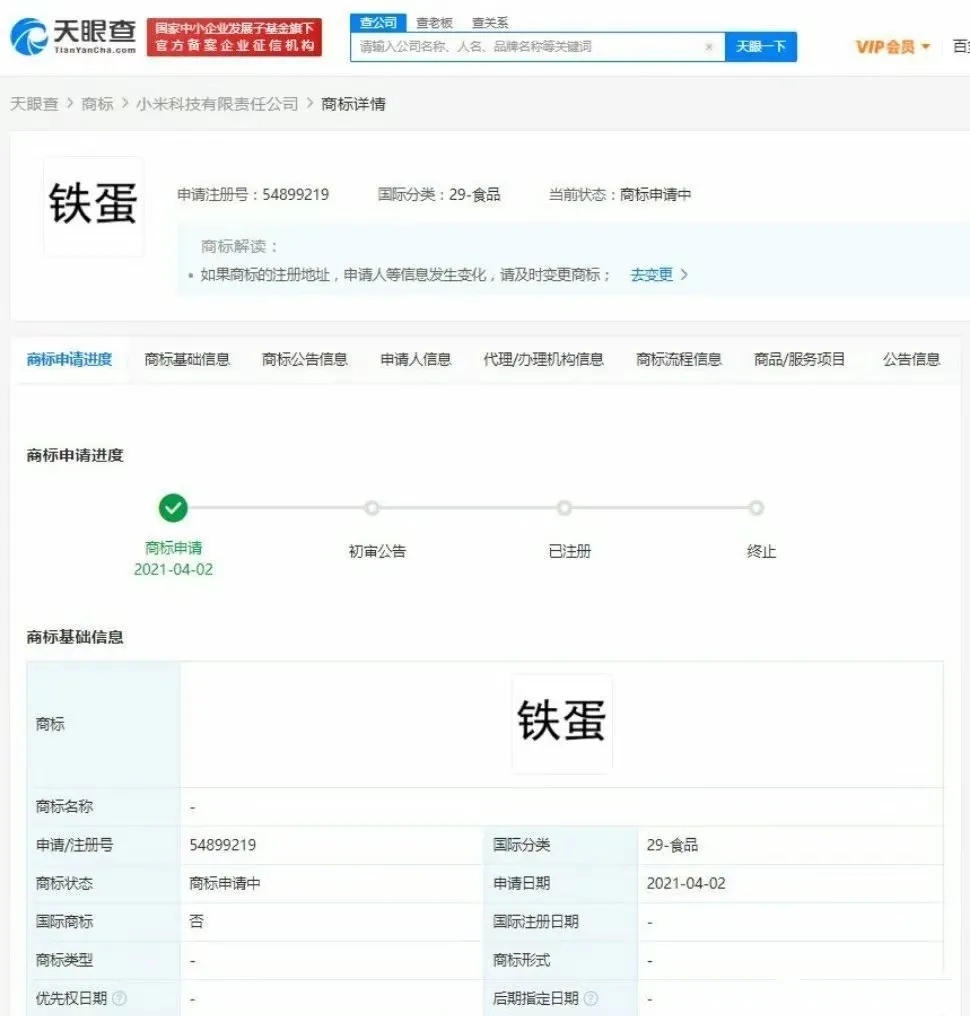Click the 2021-04-02 date under 商标申请
970x1016 pixels.
click(x=173, y=570)
